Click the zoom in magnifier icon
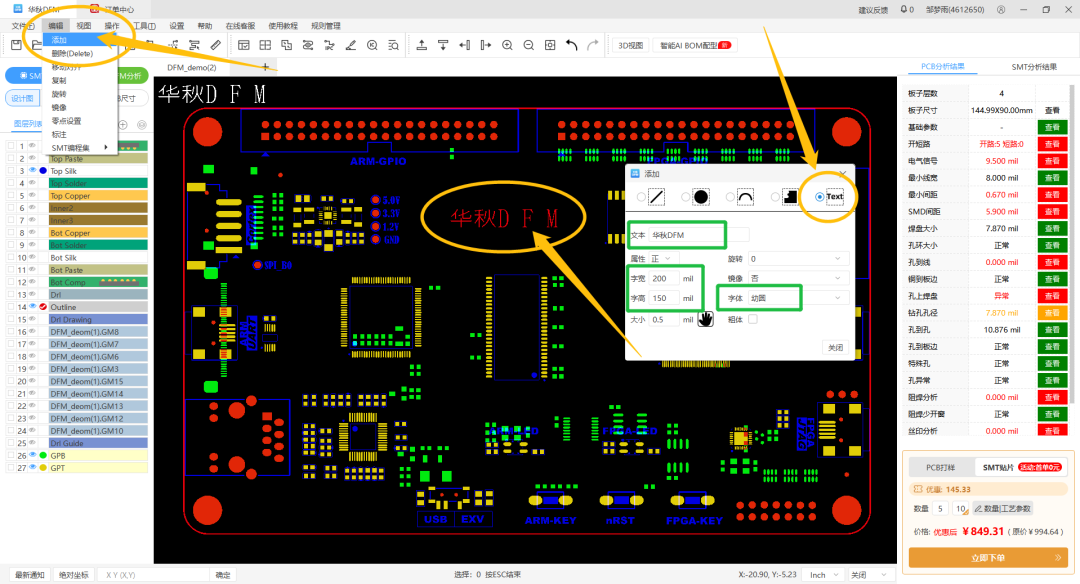 (x=507, y=45)
